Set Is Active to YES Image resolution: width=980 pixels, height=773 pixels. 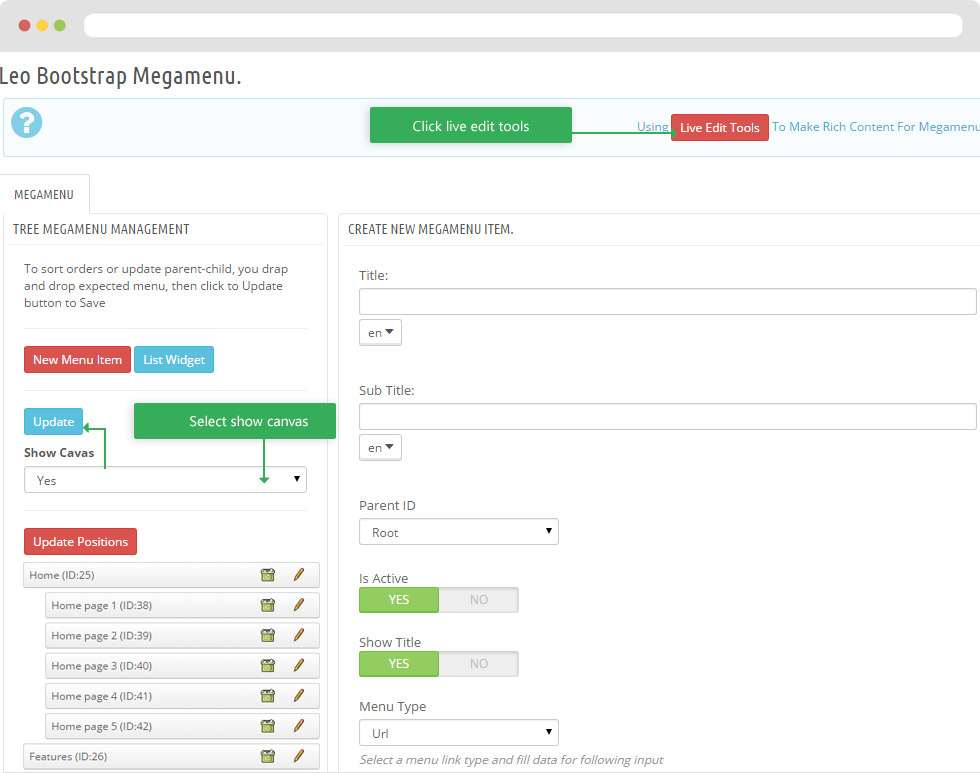point(399,600)
